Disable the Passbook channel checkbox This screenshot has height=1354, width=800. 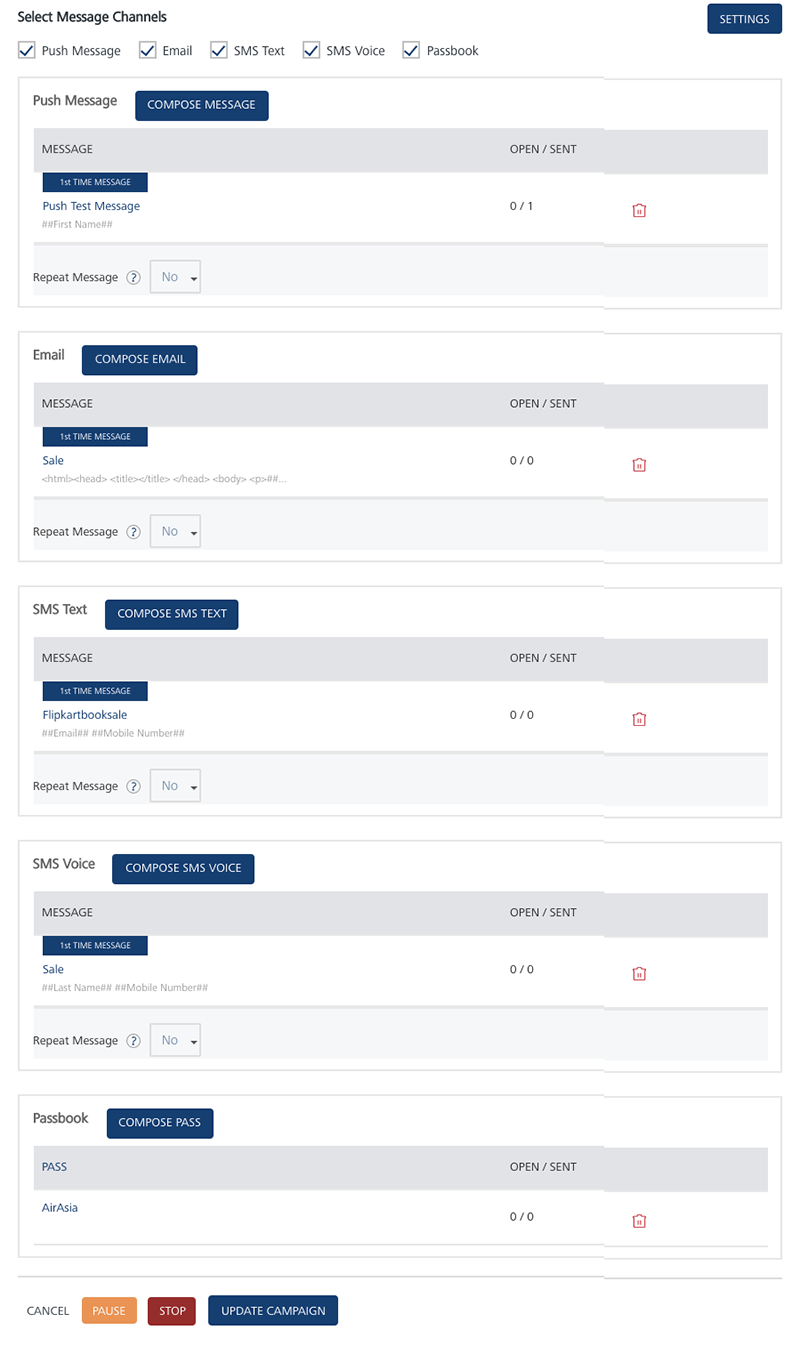coord(411,50)
